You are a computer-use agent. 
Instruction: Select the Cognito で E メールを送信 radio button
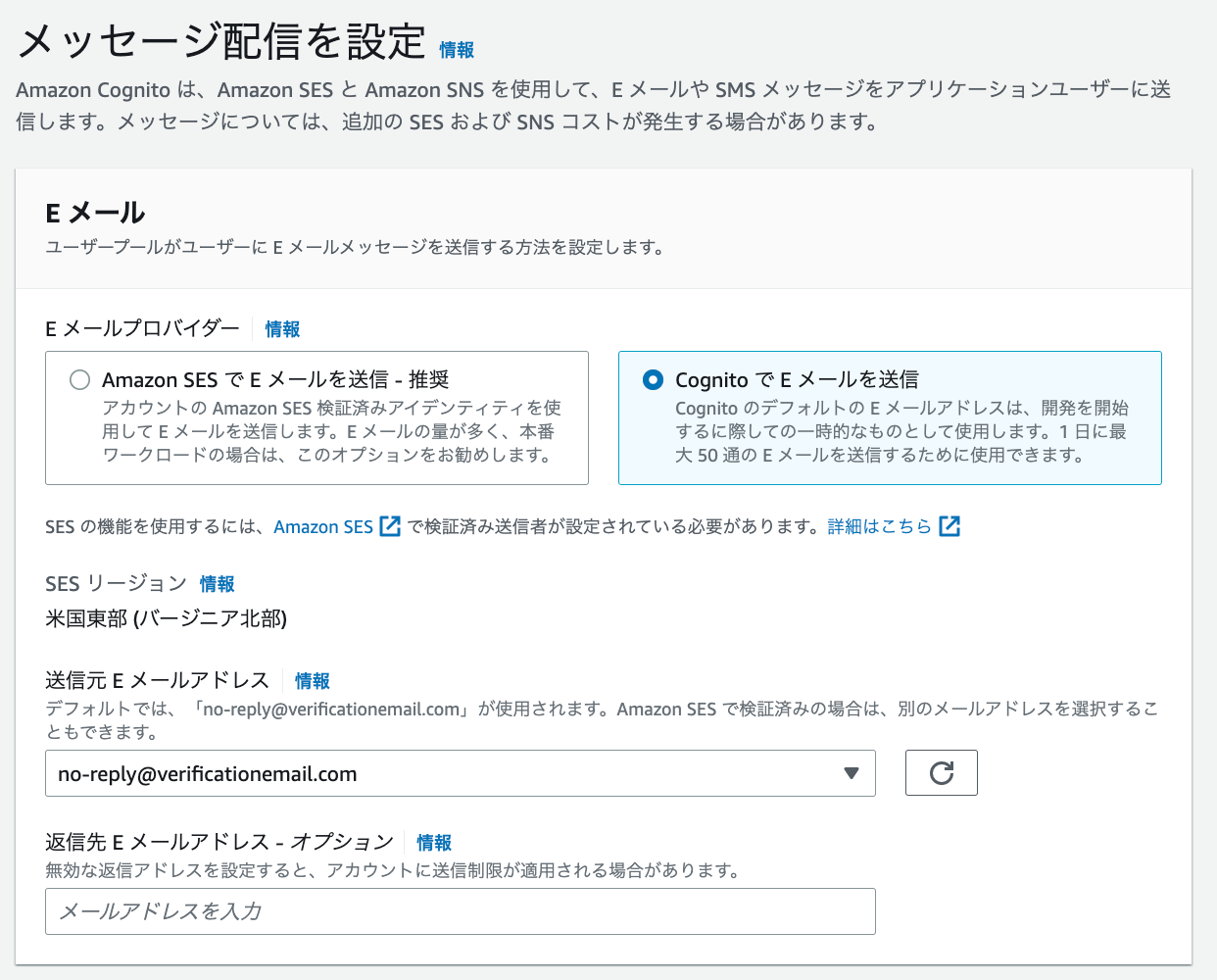[x=653, y=380]
